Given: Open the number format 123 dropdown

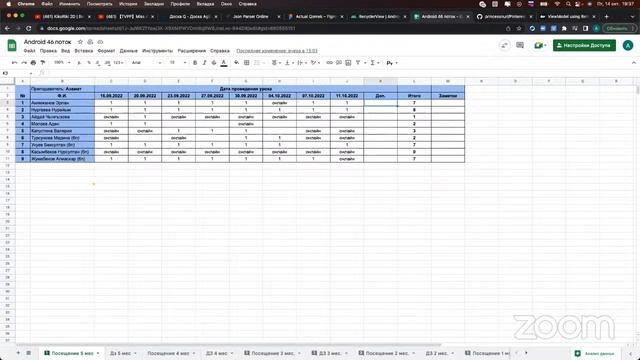Looking at the screenshot, I should click(x=118, y=63).
